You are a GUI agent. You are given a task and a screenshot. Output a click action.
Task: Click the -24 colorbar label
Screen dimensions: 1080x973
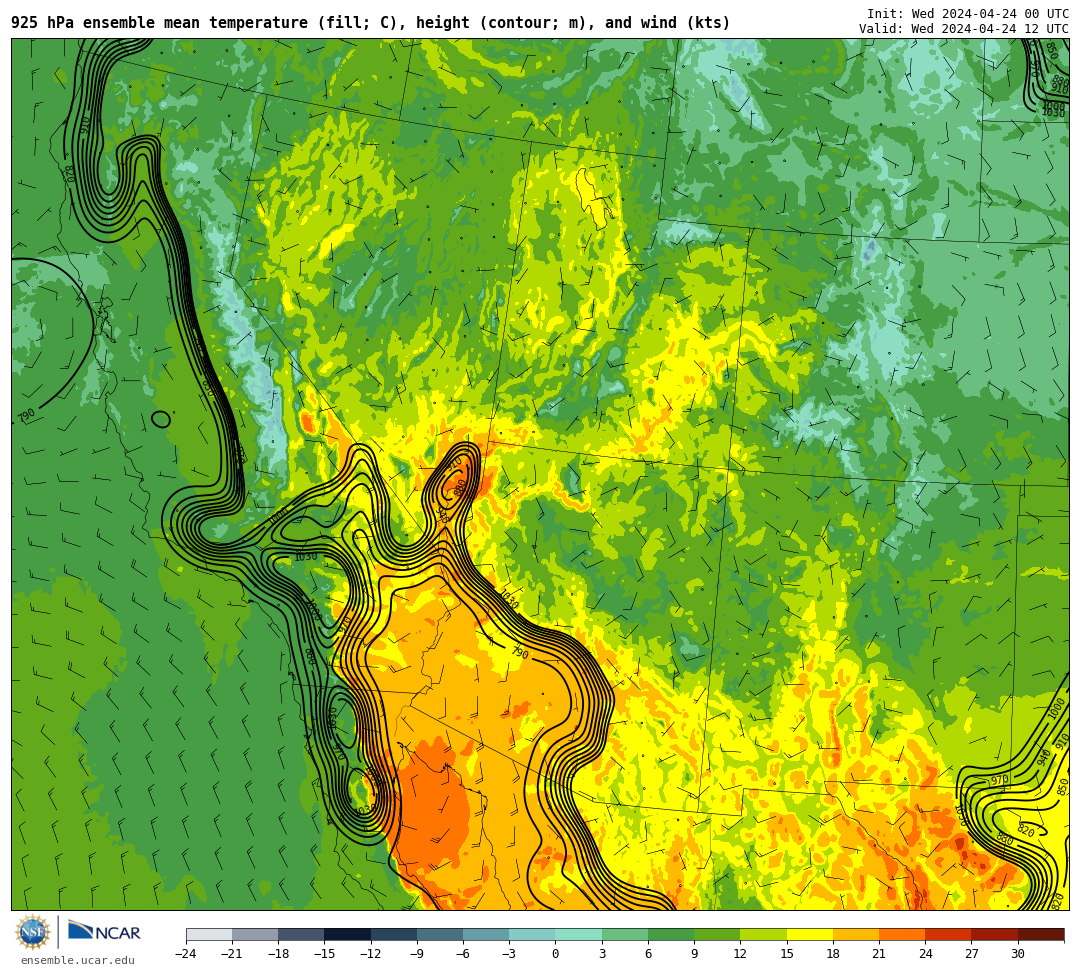click(186, 954)
